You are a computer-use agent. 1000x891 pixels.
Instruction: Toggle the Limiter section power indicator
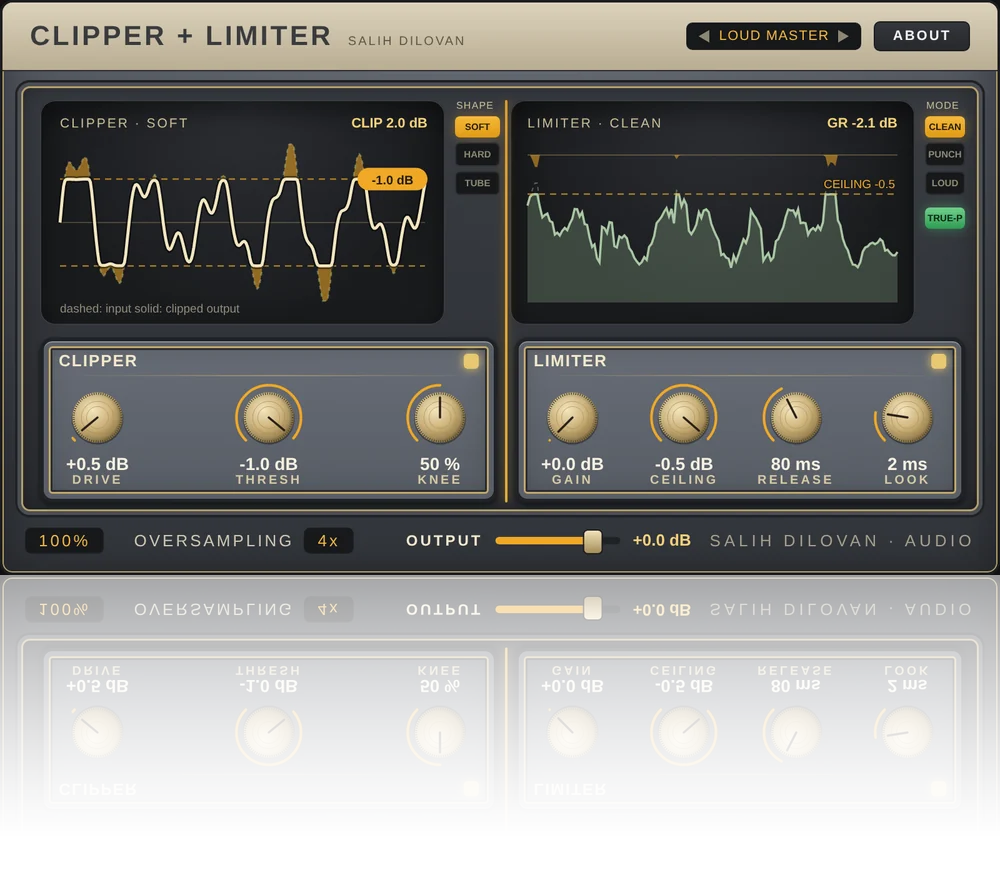tap(939, 362)
